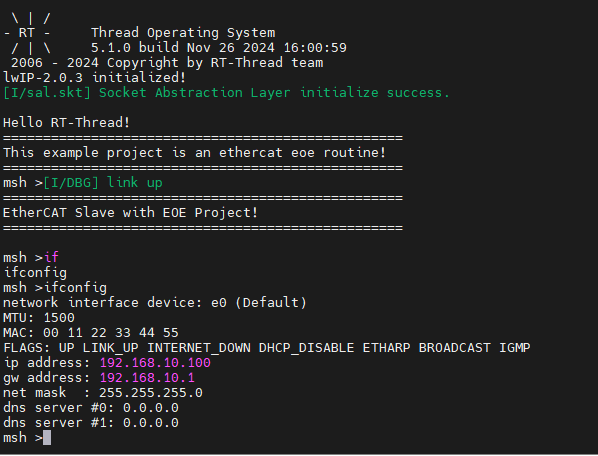Click the magenta "if" typed command

coord(51,257)
